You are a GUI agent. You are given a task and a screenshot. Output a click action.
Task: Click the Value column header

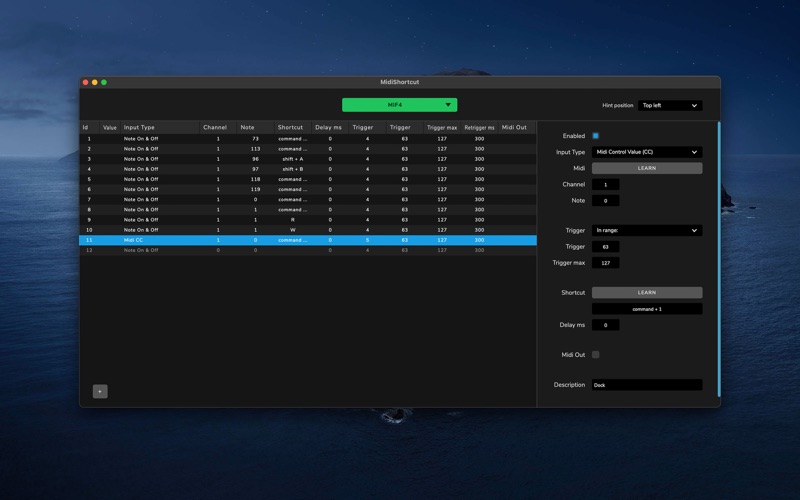pyautogui.click(x=110, y=127)
